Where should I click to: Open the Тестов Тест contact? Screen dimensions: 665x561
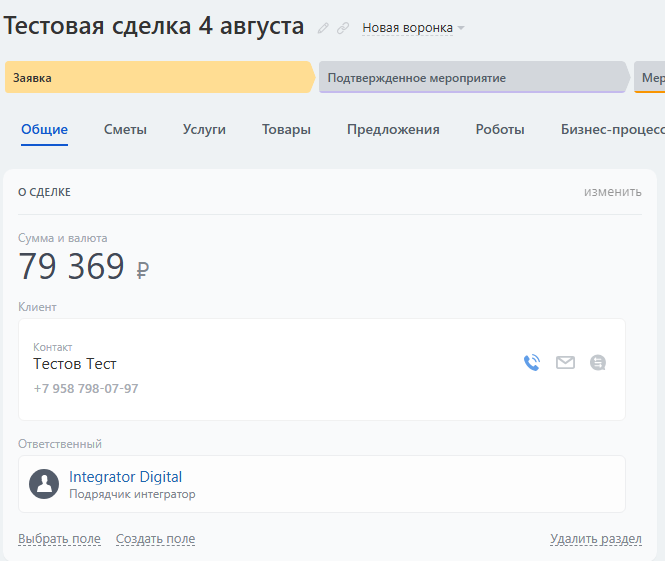tap(75, 364)
